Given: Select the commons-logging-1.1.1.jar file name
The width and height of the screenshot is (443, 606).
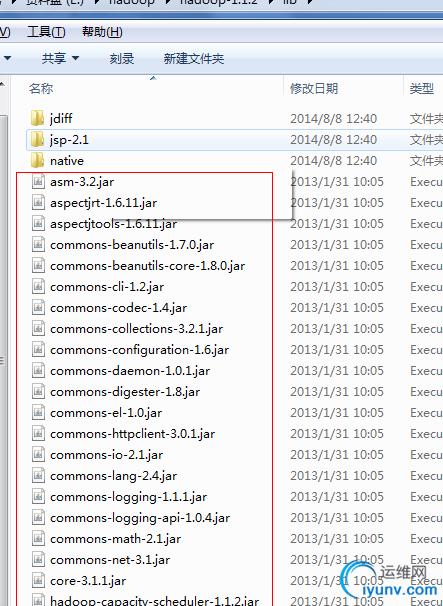Looking at the screenshot, I should (x=129, y=497).
